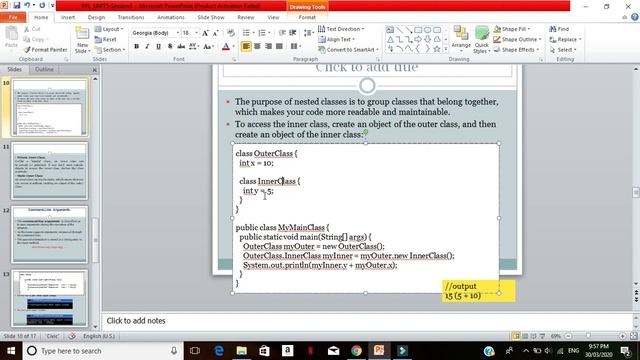Select the triangle shape in gallery
The image size is (640, 360).
tap(390, 39)
